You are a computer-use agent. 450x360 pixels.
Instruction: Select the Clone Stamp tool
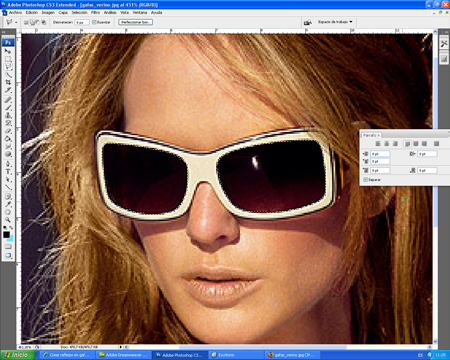point(8,115)
